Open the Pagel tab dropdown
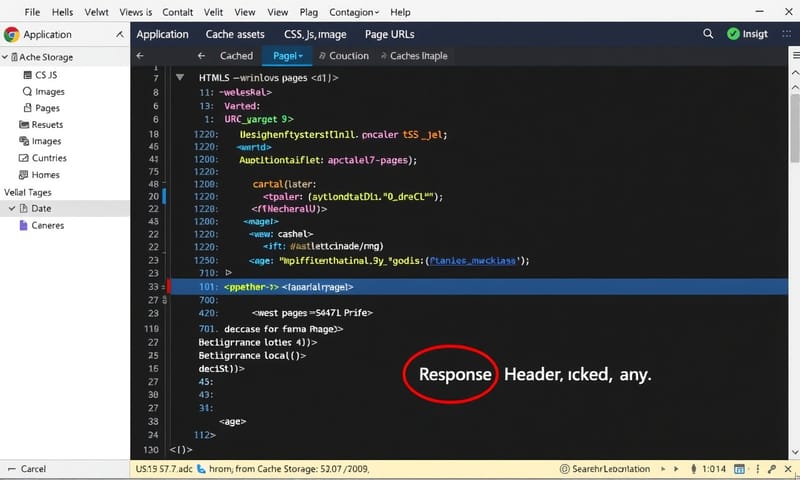Image resolution: width=800 pixels, height=480 pixels. pos(300,56)
